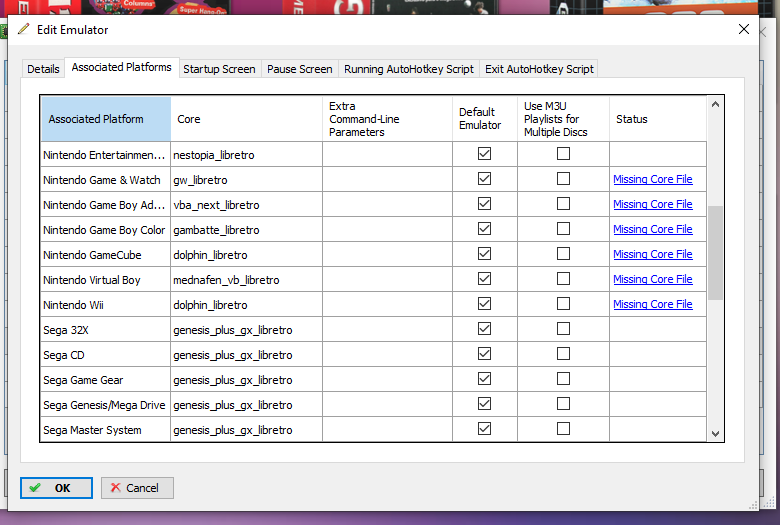The height and width of the screenshot is (525, 780).
Task: Open Missing Core File link for Game & Watch
Action: click(653, 179)
